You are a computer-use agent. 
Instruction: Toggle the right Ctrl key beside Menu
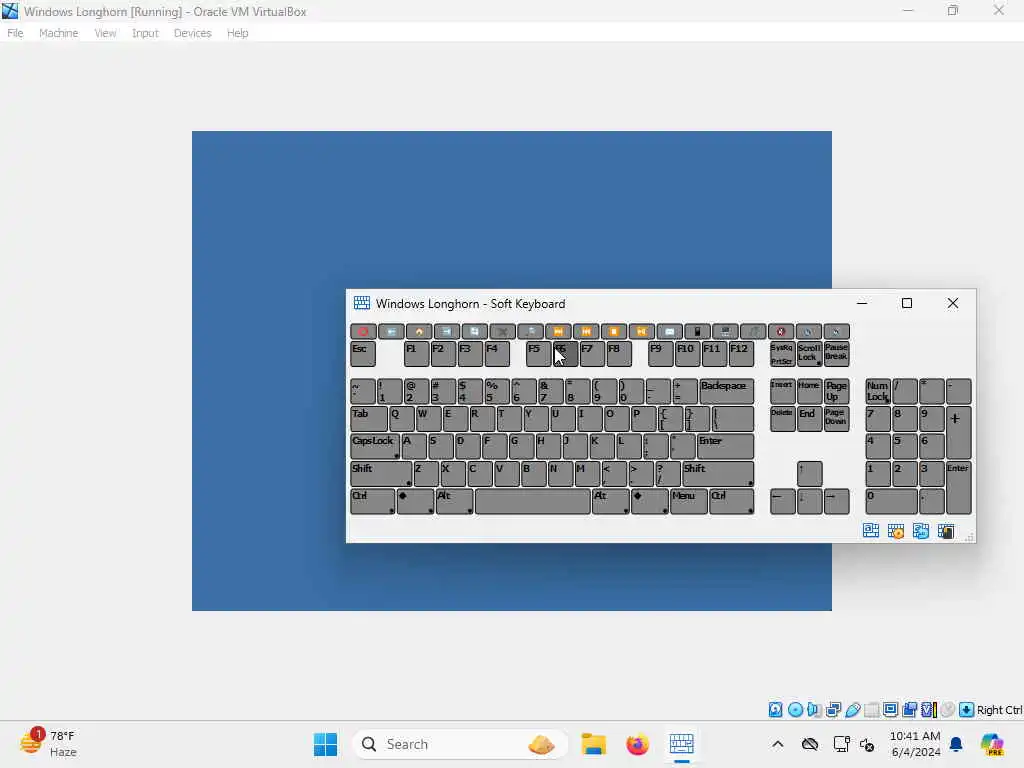click(x=731, y=502)
